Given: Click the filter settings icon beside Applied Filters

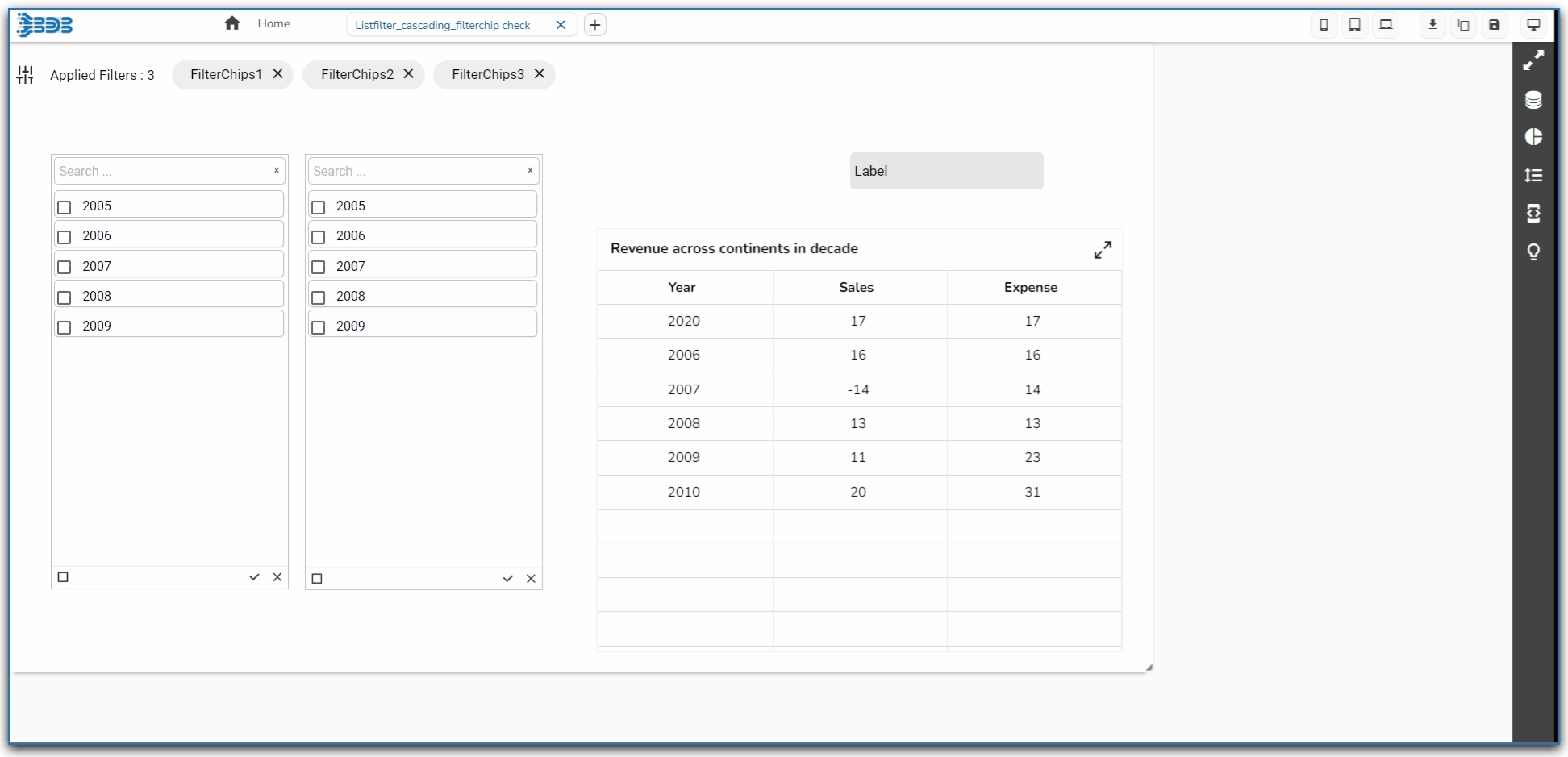Looking at the screenshot, I should pos(25,75).
